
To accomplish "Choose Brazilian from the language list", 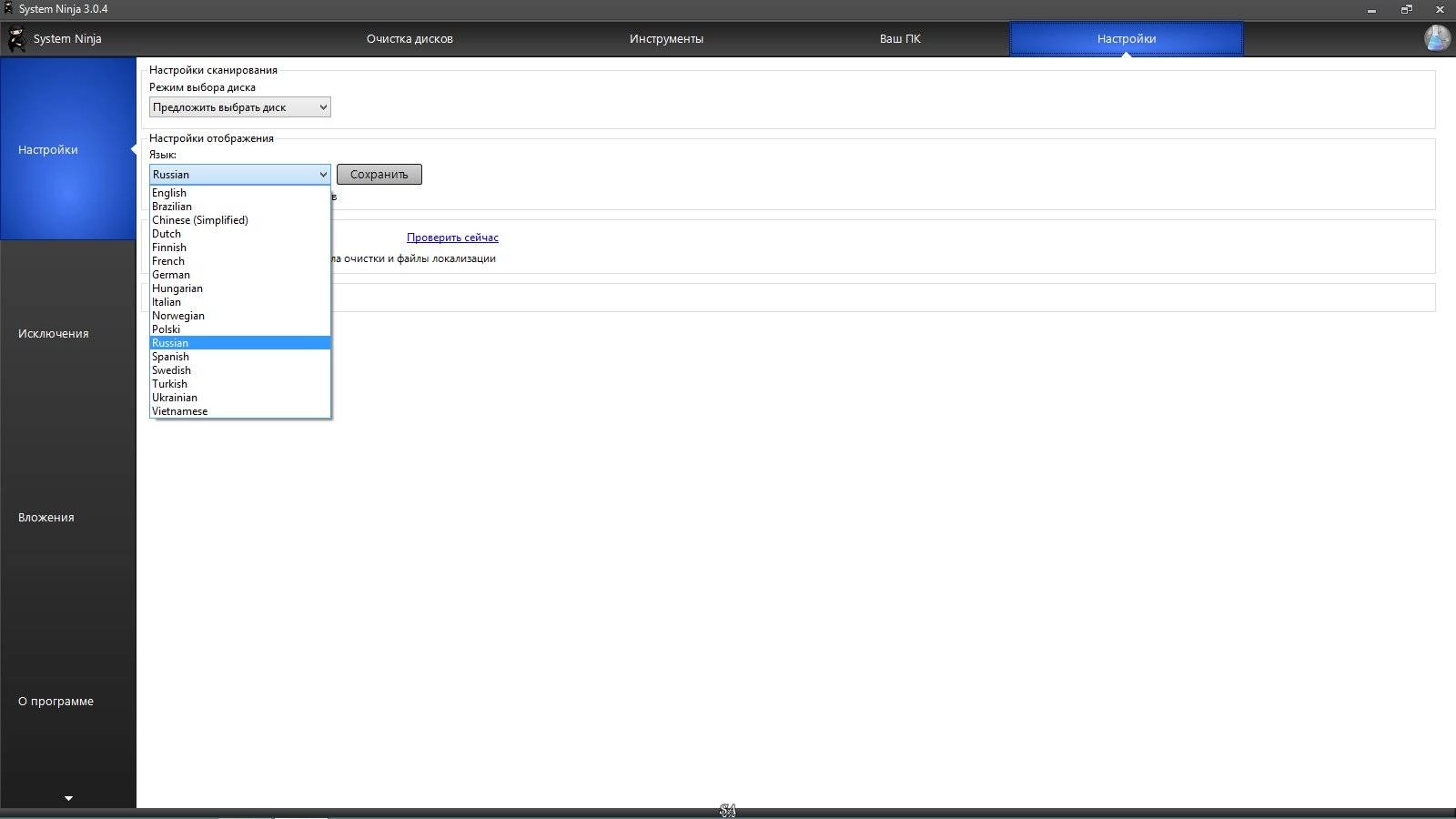I will pos(239,207).
